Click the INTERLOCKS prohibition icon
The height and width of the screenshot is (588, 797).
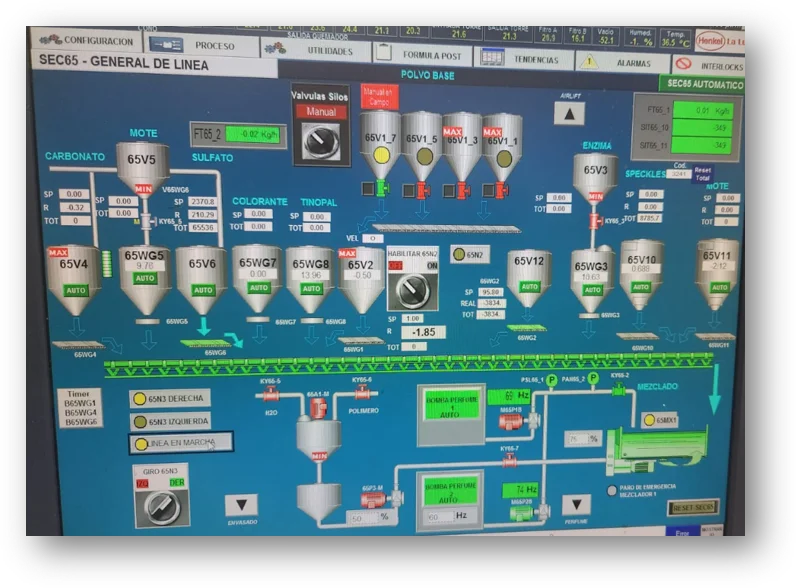click(685, 65)
